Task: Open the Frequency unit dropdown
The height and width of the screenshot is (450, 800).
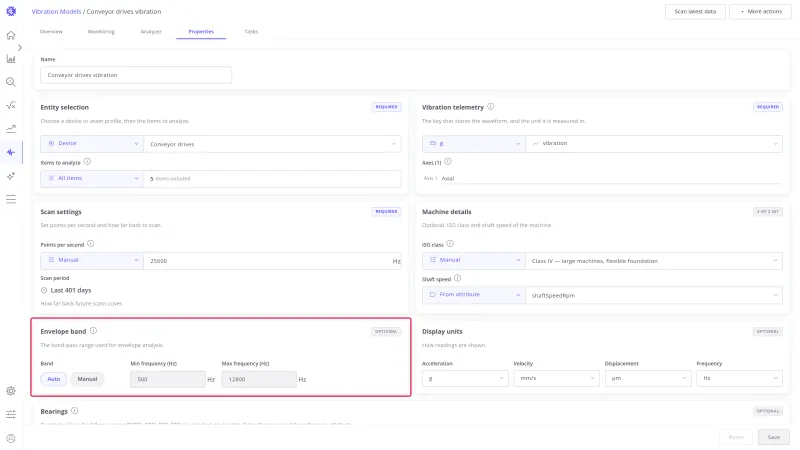Action: (x=739, y=379)
